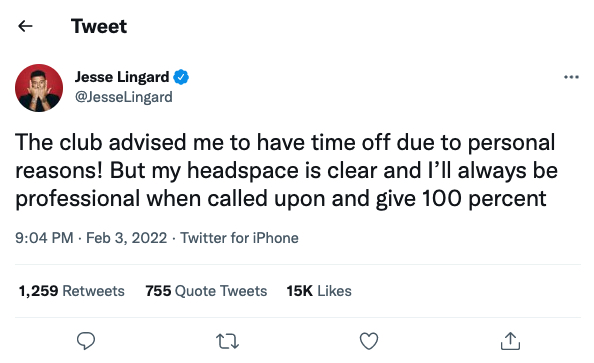594x363 pixels.
Task: View the 1,259 Retweets list
Action: pyautogui.click(x=71, y=291)
